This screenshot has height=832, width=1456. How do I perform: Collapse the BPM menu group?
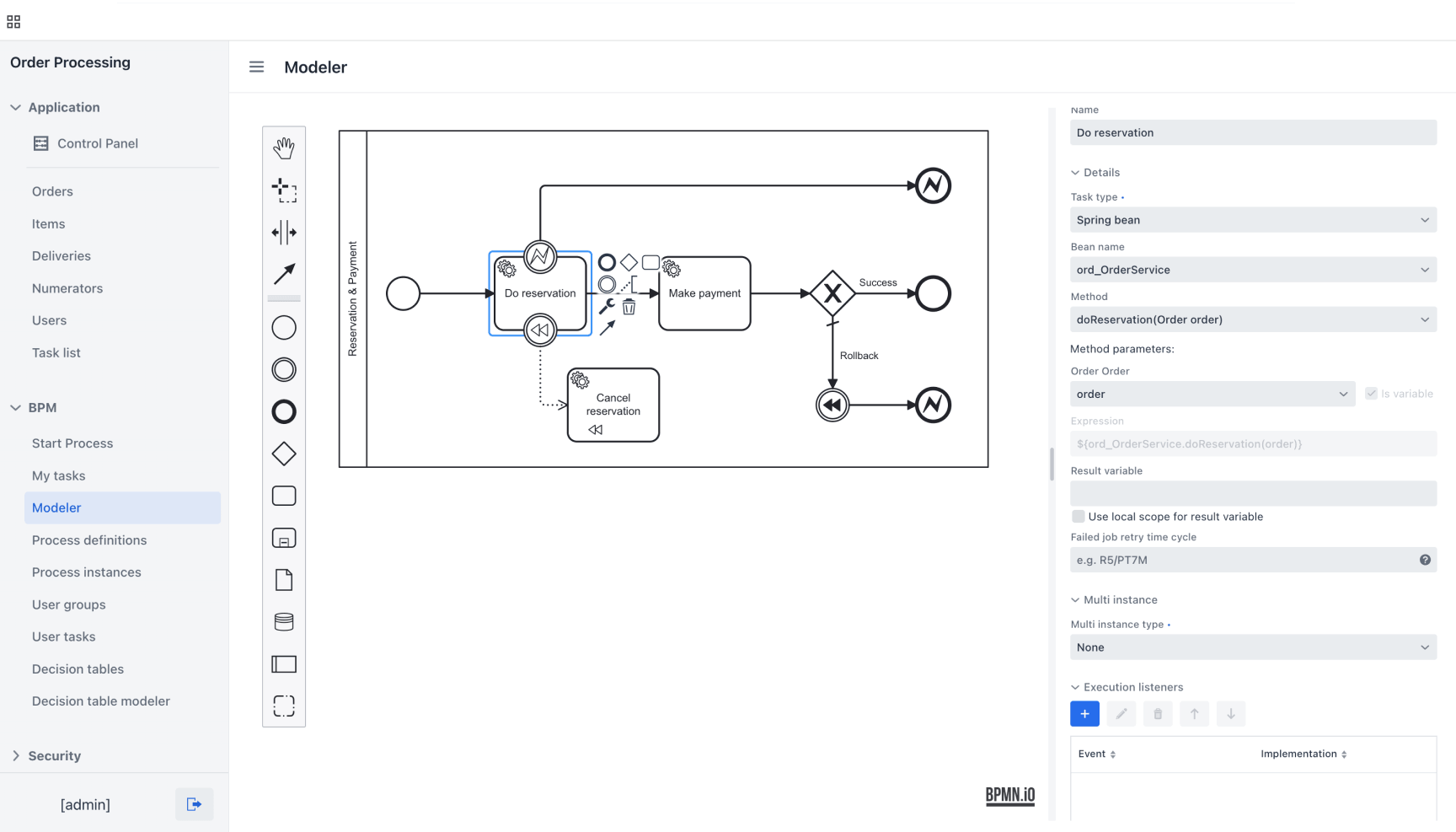[x=34, y=407]
